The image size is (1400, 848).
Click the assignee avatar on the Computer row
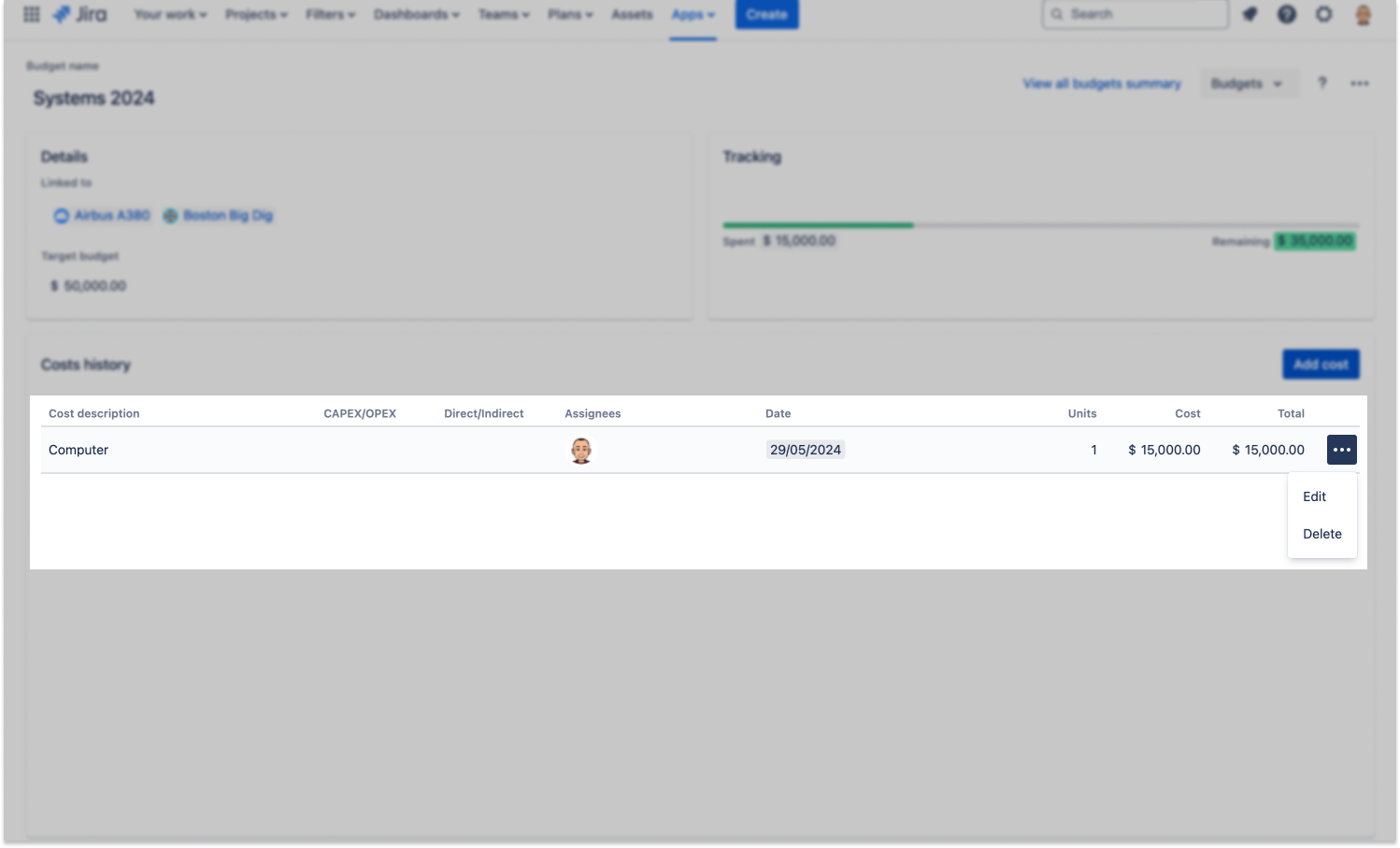click(580, 450)
